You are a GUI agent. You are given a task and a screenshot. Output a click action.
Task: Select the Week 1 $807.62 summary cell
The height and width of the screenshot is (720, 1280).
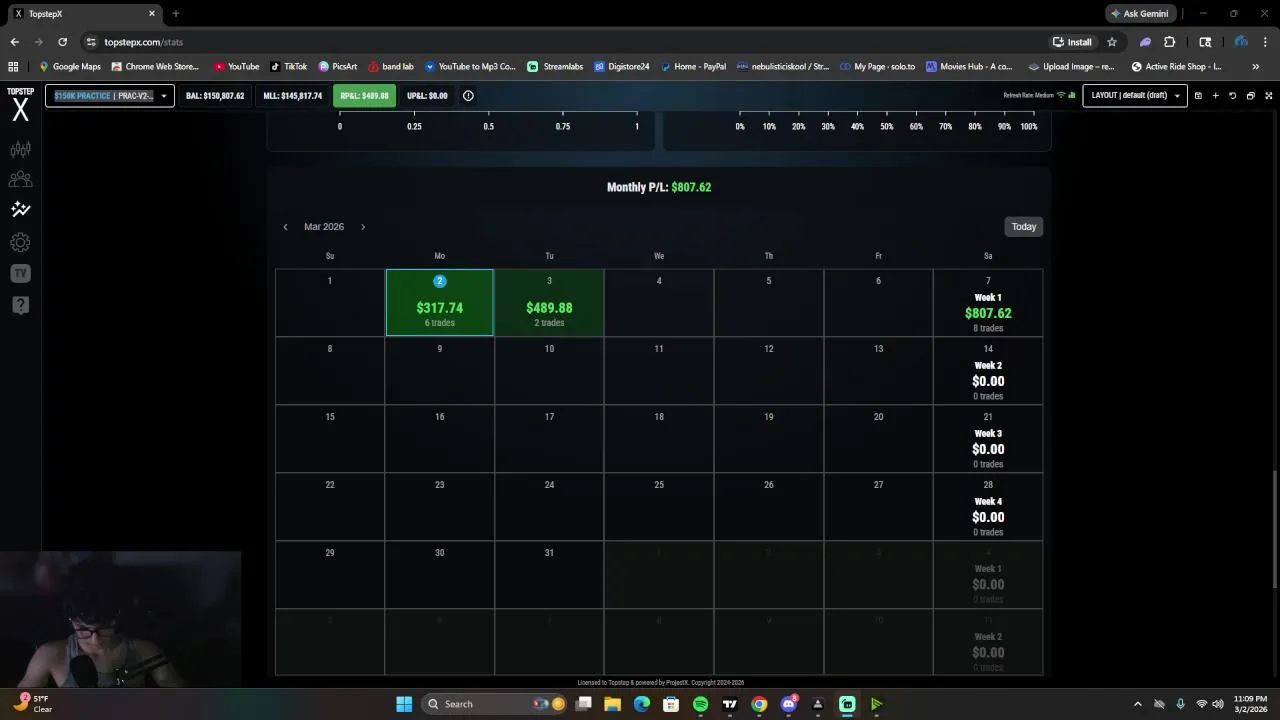coord(988,303)
